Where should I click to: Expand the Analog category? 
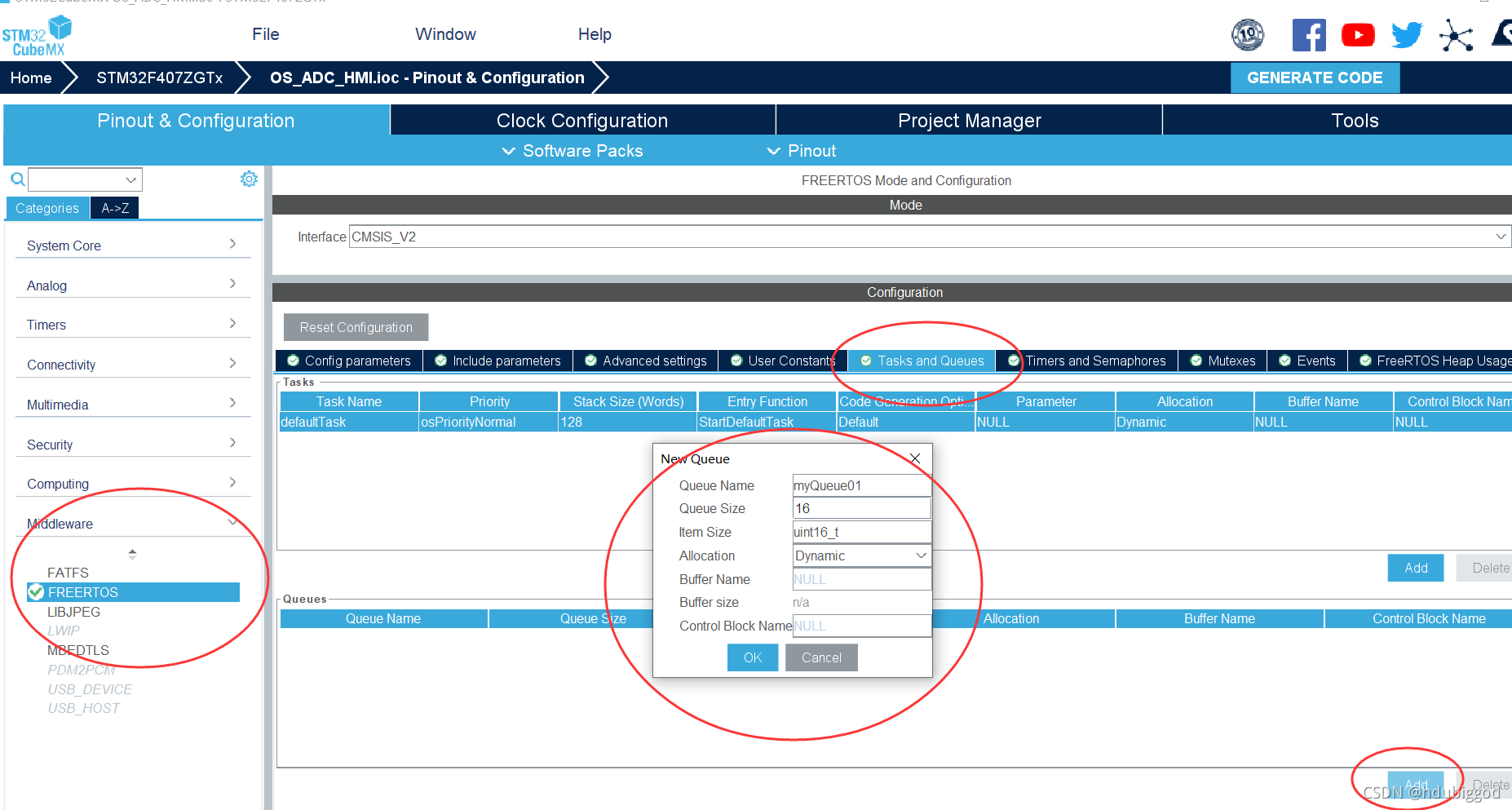click(133, 285)
